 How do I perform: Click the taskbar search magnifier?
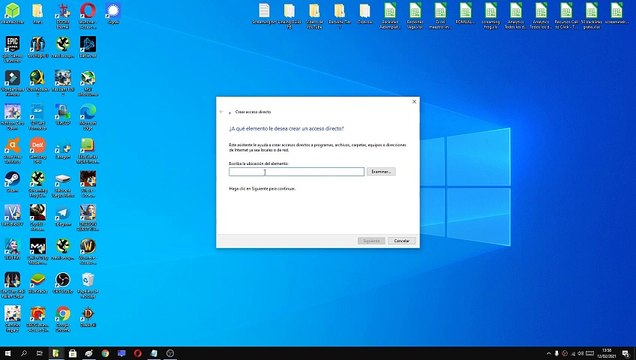(x=24, y=353)
